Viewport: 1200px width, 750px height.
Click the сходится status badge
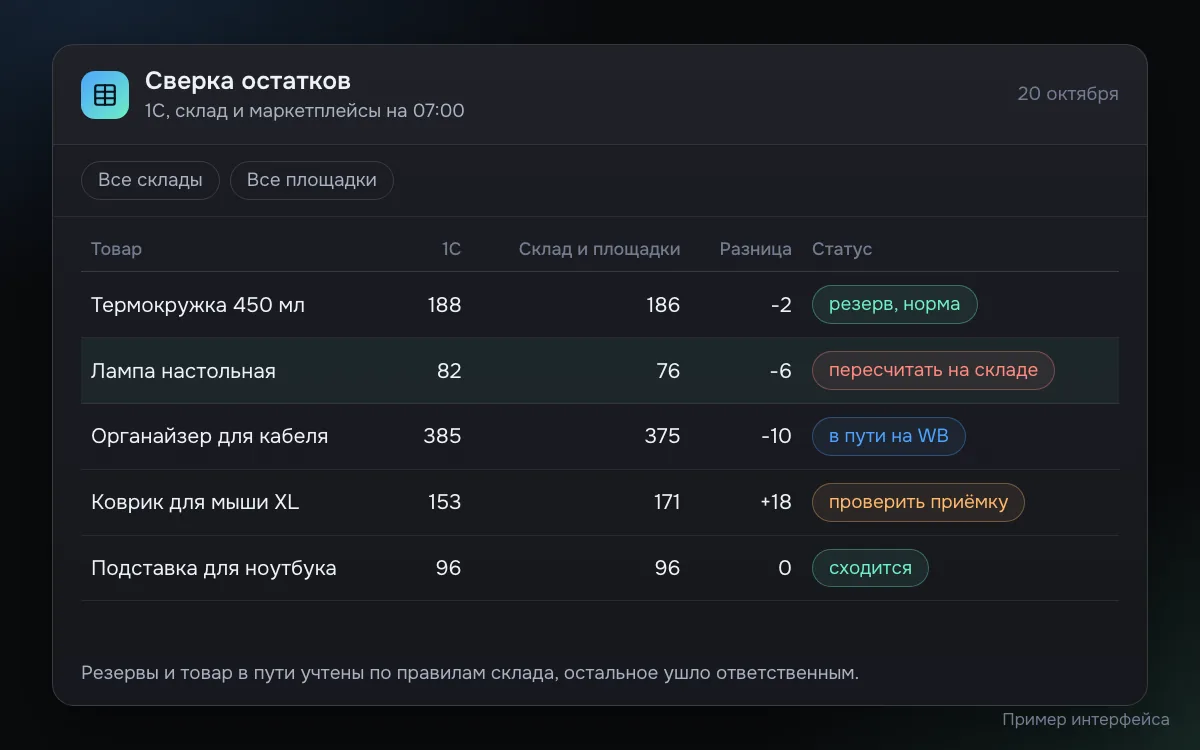coord(870,568)
